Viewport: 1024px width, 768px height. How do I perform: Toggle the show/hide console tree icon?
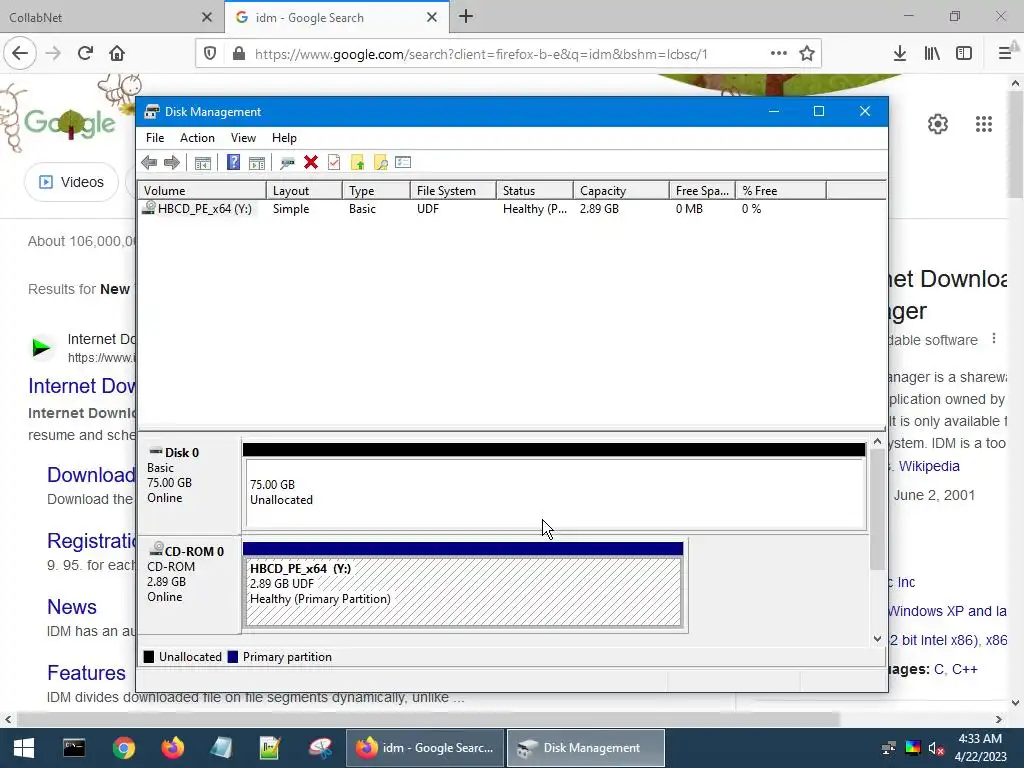coord(203,163)
